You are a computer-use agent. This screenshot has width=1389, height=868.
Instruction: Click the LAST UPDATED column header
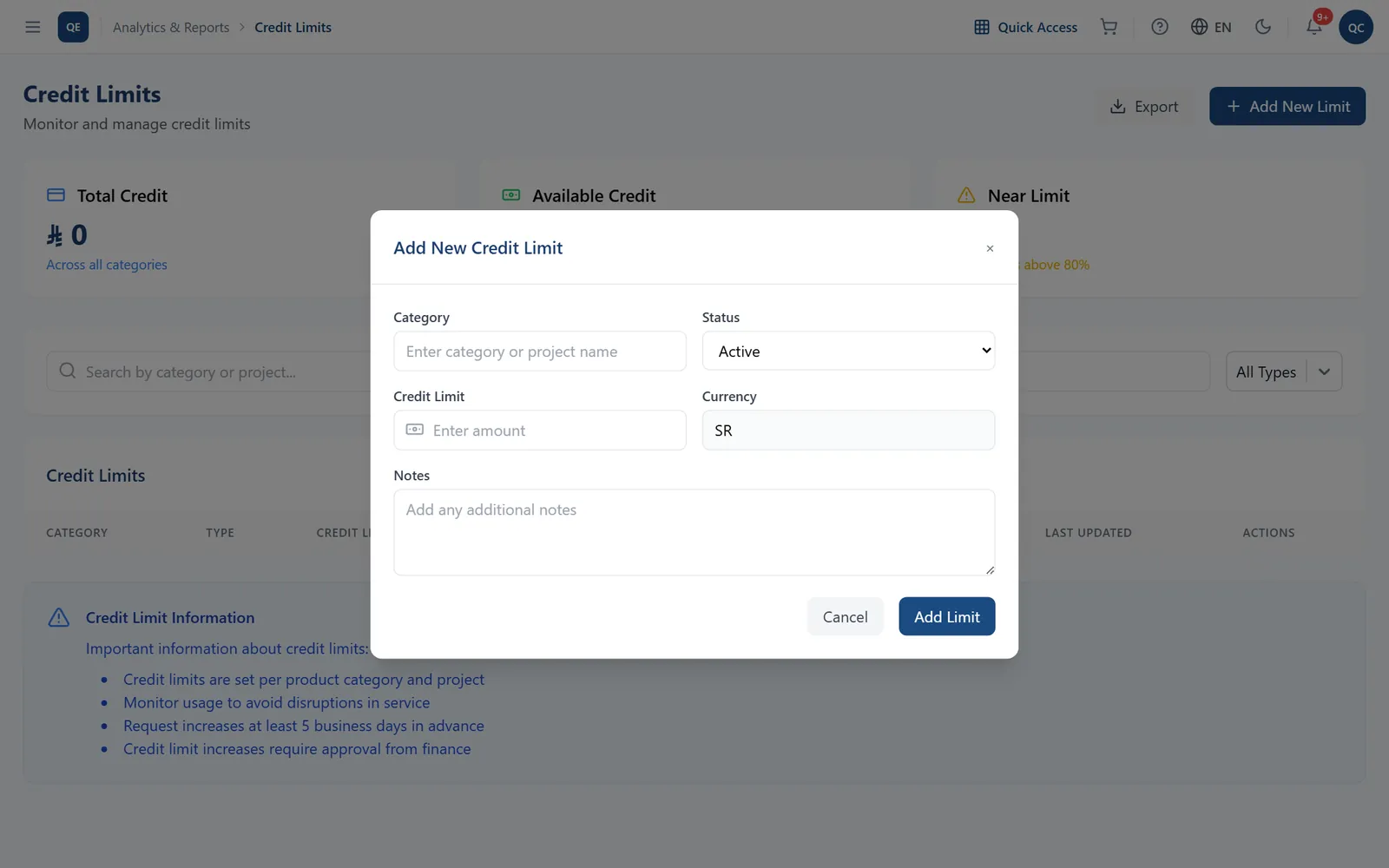coord(1088,533)
